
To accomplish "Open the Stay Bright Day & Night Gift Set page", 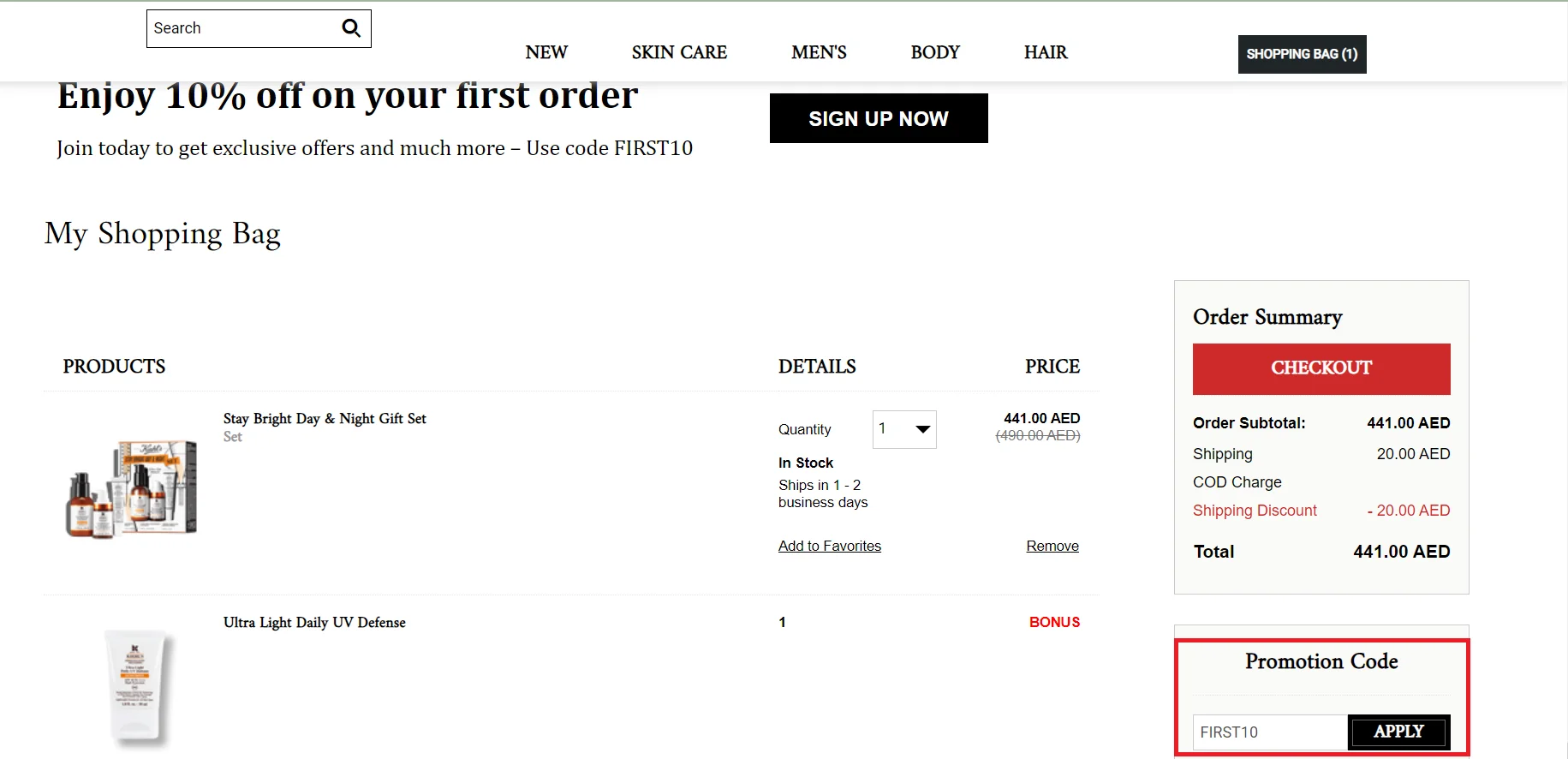I will click(324, 418).
